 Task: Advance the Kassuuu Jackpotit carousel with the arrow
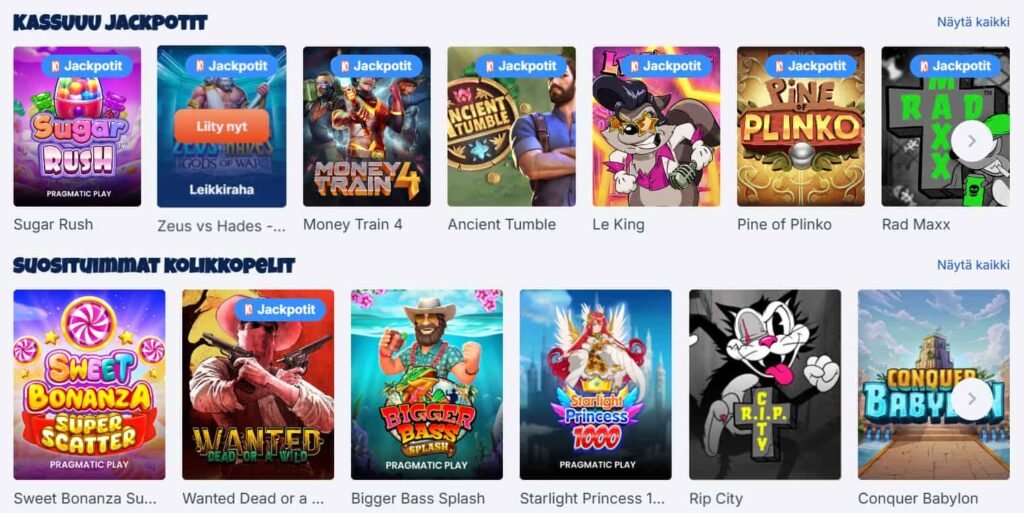click(x=972, y=140)
